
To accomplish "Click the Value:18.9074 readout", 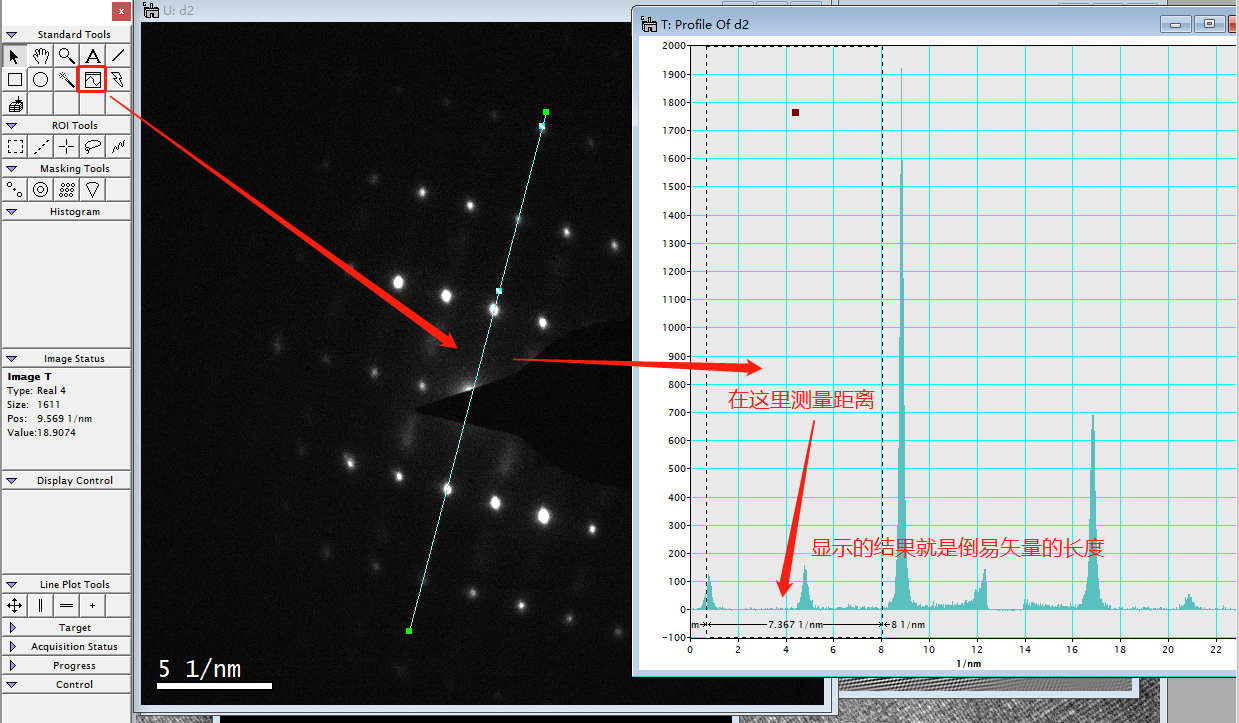I will 41,432.
